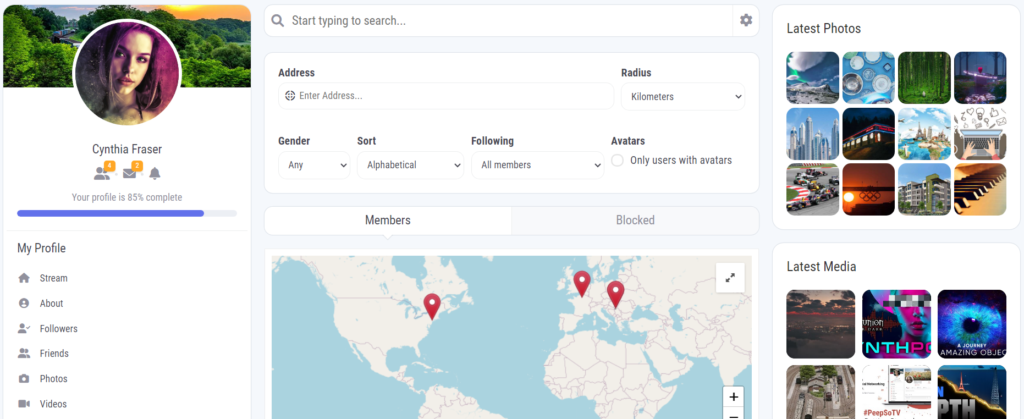Open the Radius Kilometers dropdown
The image size is (1024, 419).
click(683, 97)
